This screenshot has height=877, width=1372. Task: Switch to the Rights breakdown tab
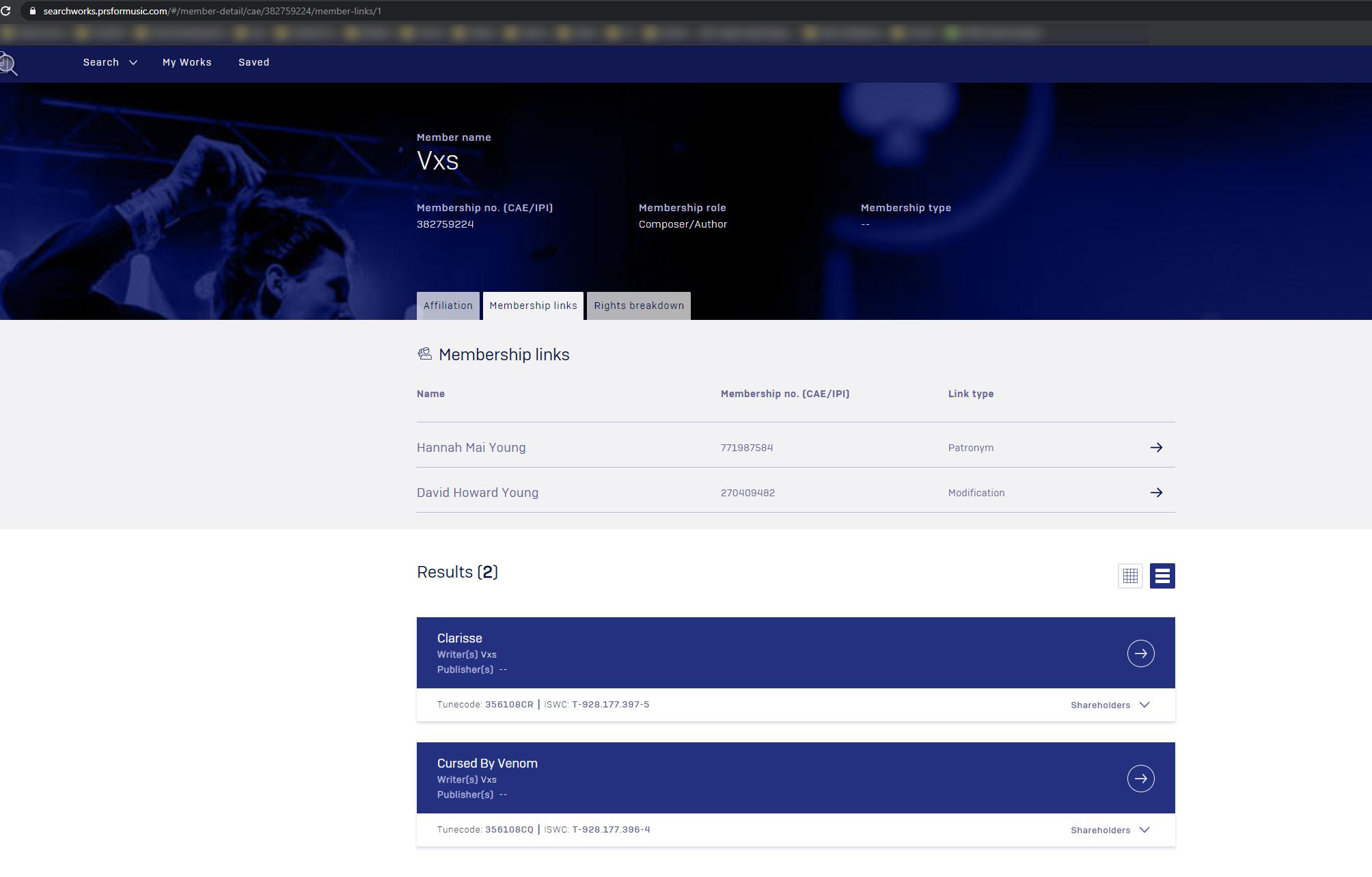pyautogui.click(x=638, y=306)
